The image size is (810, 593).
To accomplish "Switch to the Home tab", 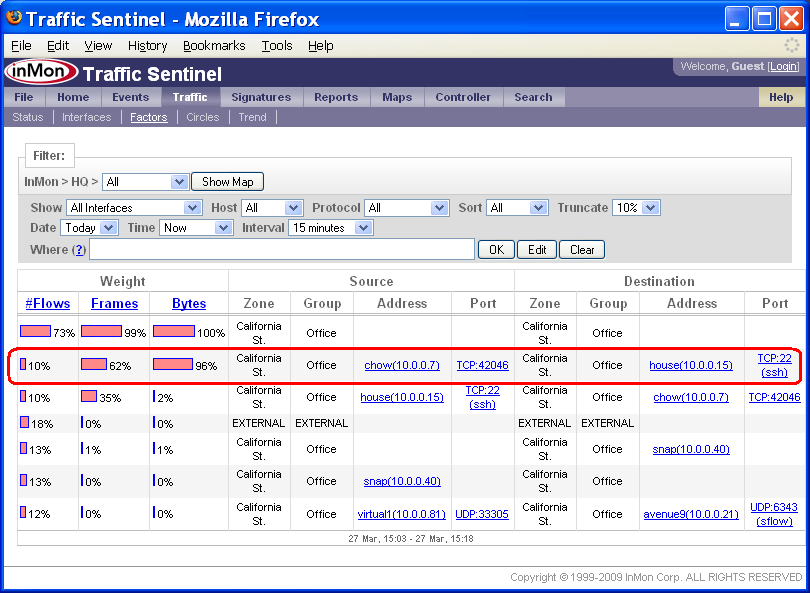I will pyautogui.click(x=73, y=97).
